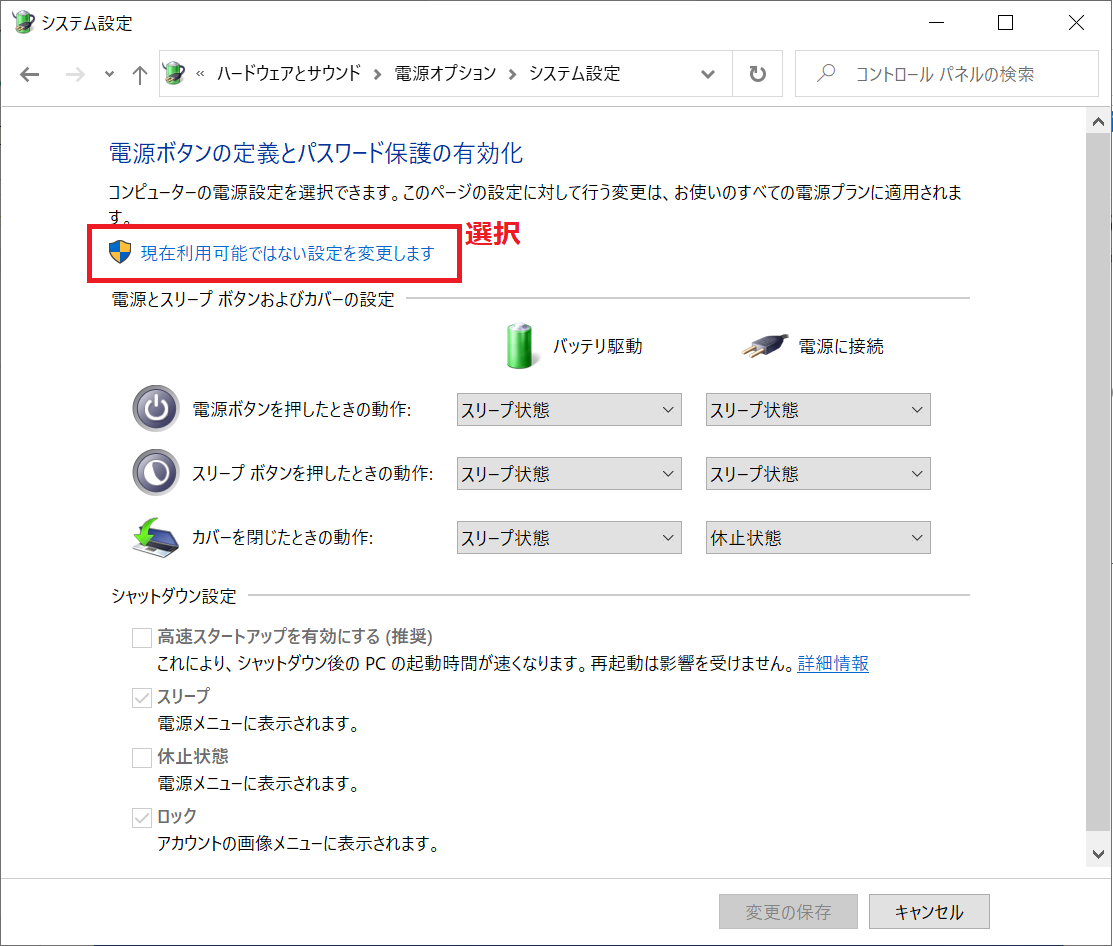
Task: Click the refresh button in address bar
Action: [x=758, y=74]
